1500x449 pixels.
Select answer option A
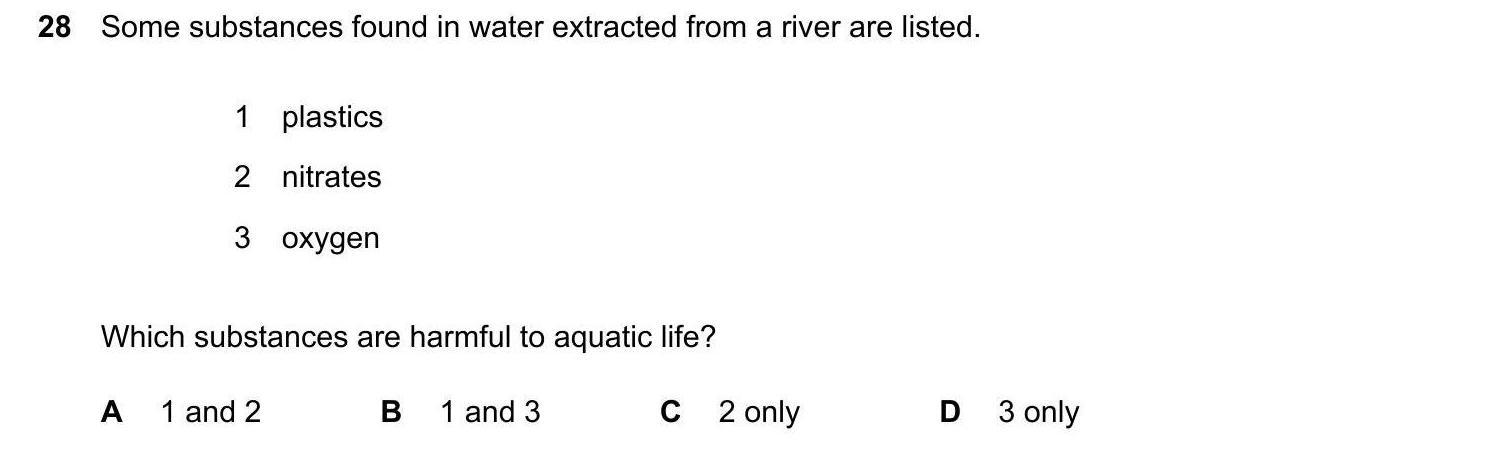[111, 412]
